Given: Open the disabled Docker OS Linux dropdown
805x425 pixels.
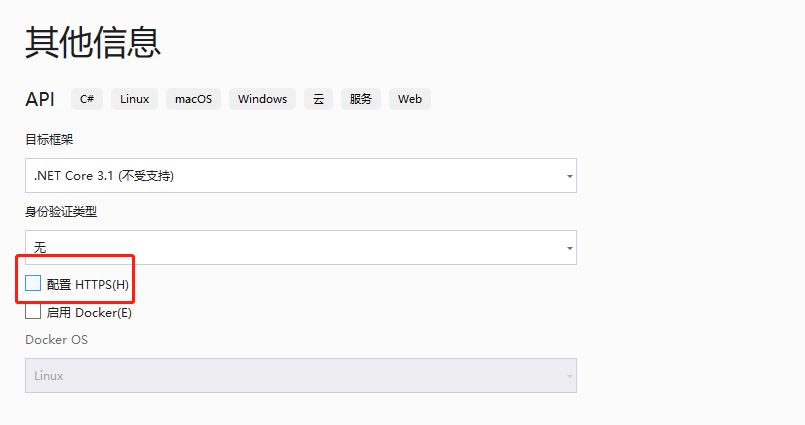Looking at the screenshot, I should point(301,376).
